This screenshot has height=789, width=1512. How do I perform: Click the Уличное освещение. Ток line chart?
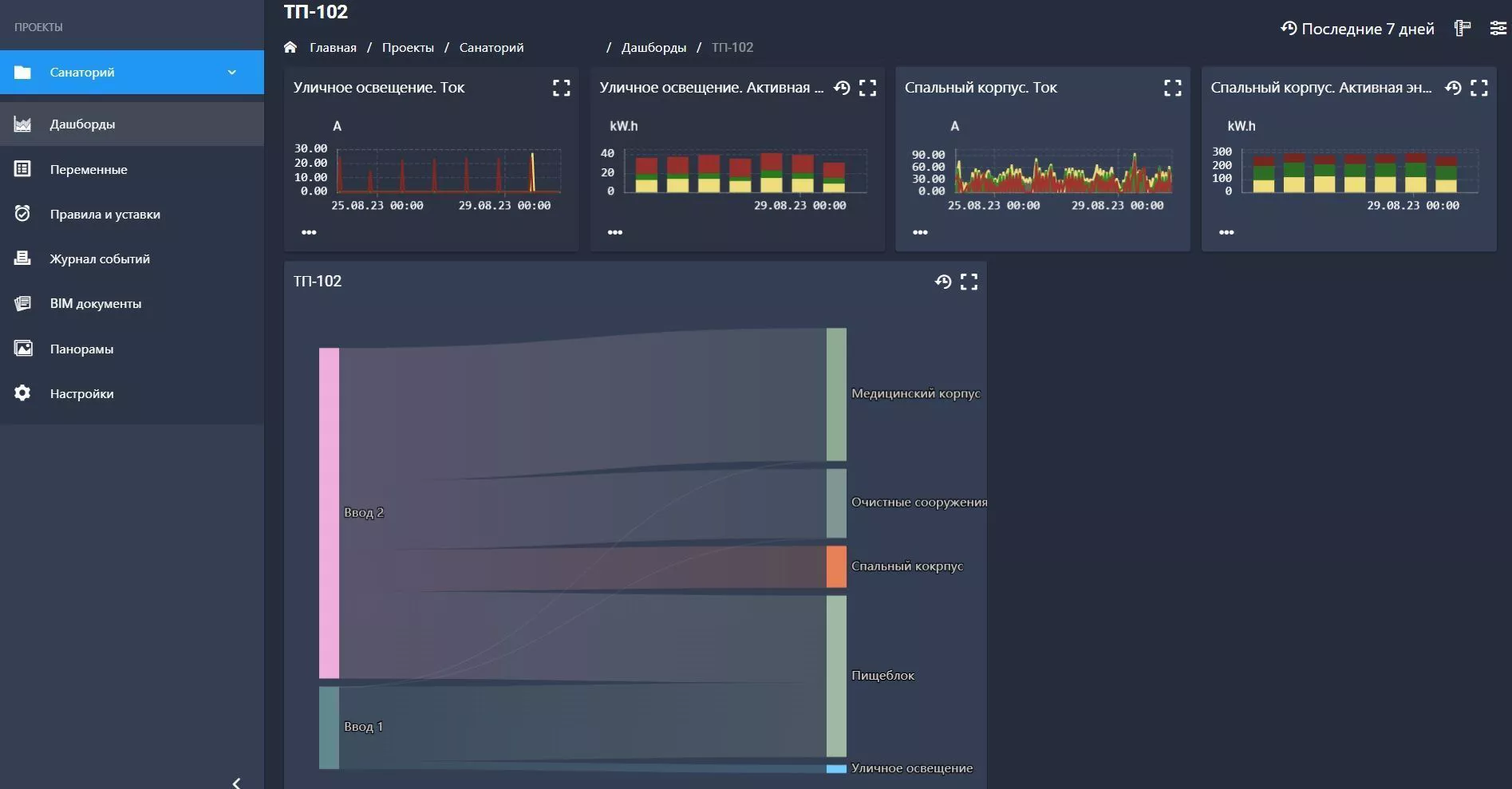(448, 171)
